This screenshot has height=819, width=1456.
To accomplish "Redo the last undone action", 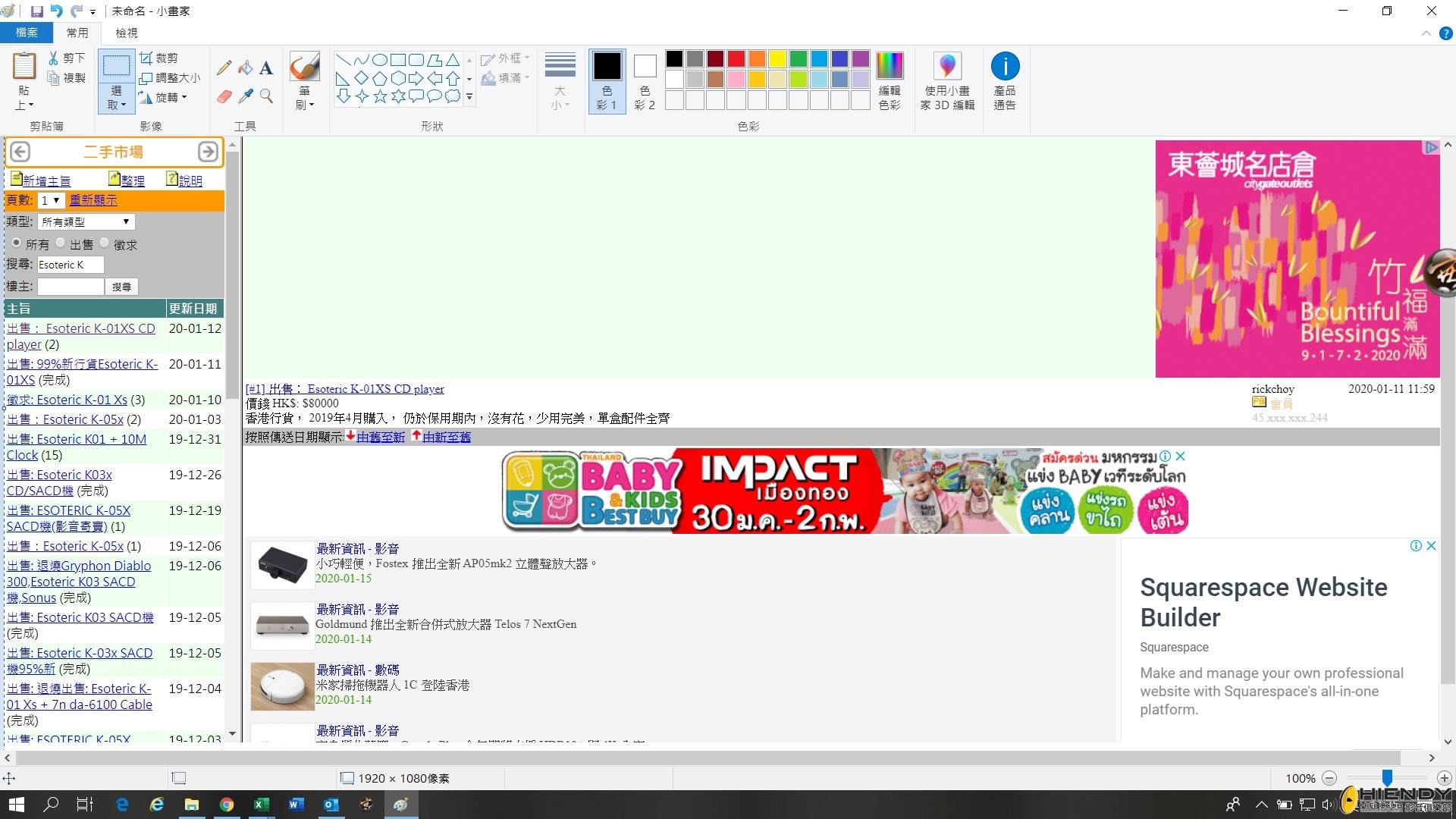I will 76,11.
